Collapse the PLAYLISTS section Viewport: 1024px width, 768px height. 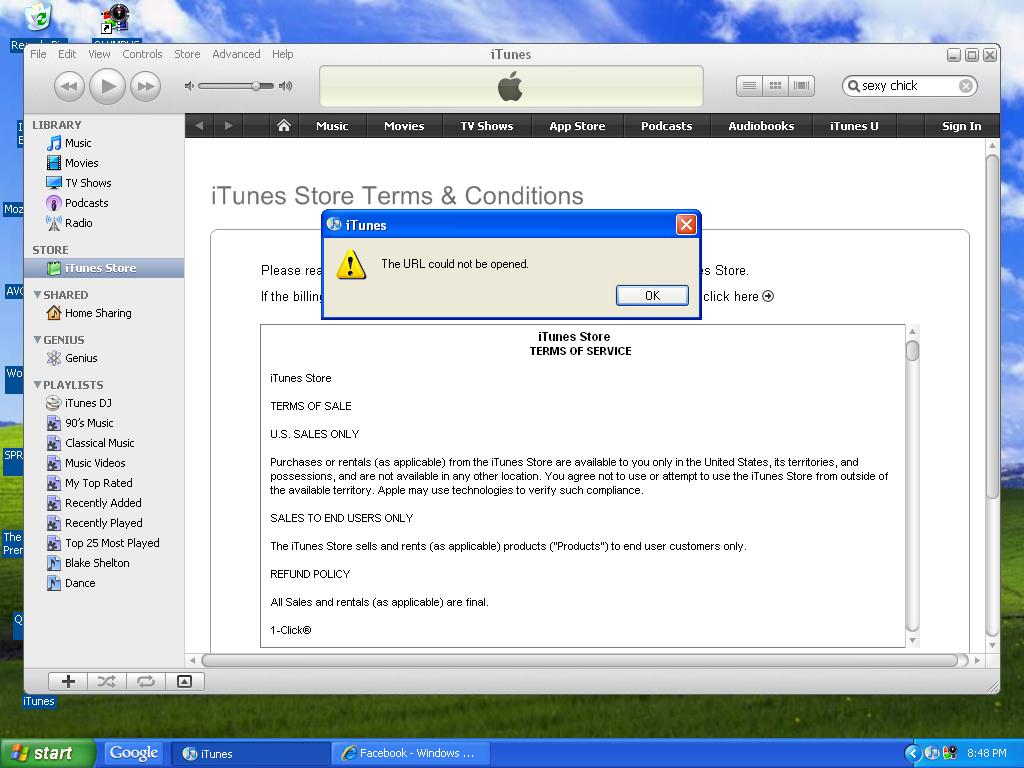tap(37, 385)
